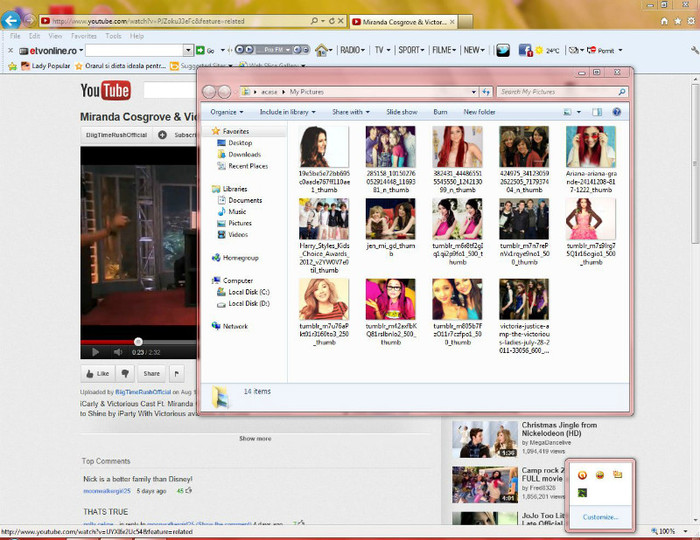Open the View menu in browser
700x540 pixels.
click(55, 36)
